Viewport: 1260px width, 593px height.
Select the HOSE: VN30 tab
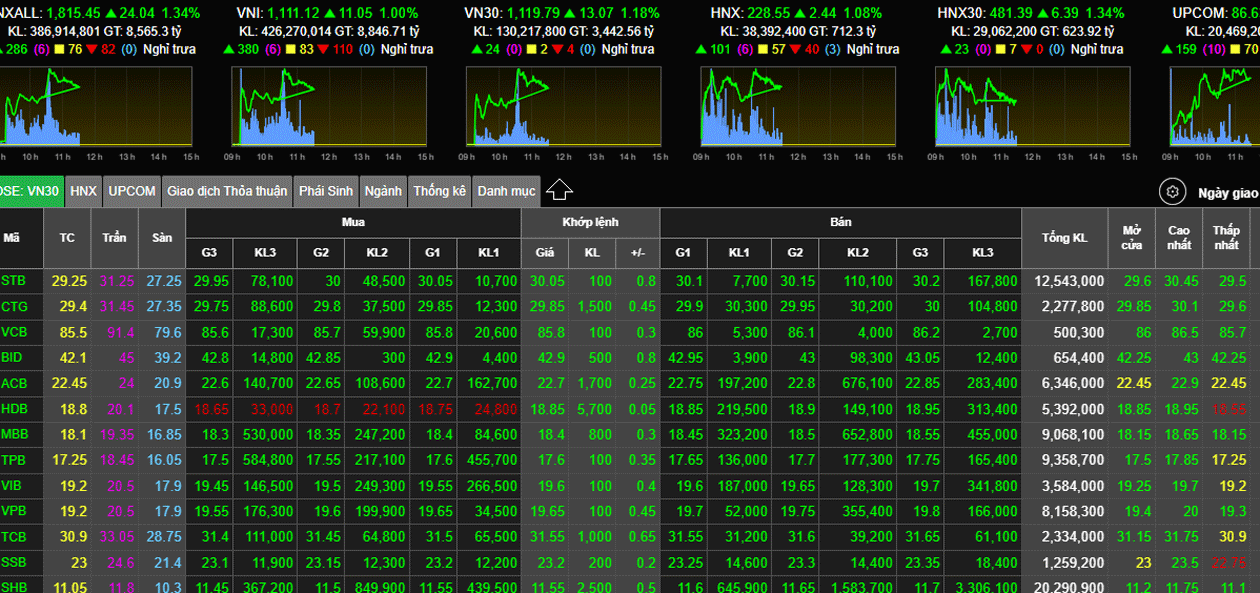point(30,191)
